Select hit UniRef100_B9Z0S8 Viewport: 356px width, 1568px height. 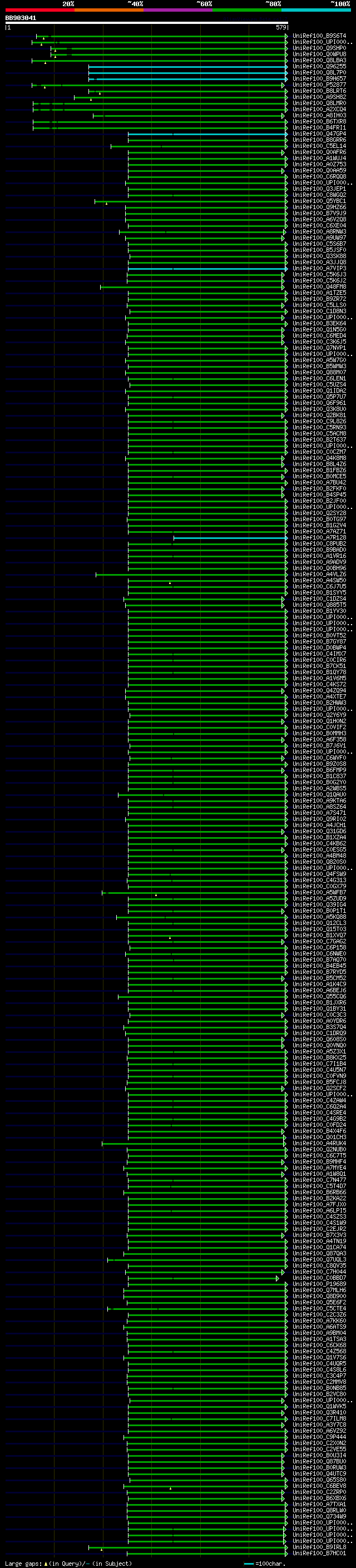pos(319,764)
